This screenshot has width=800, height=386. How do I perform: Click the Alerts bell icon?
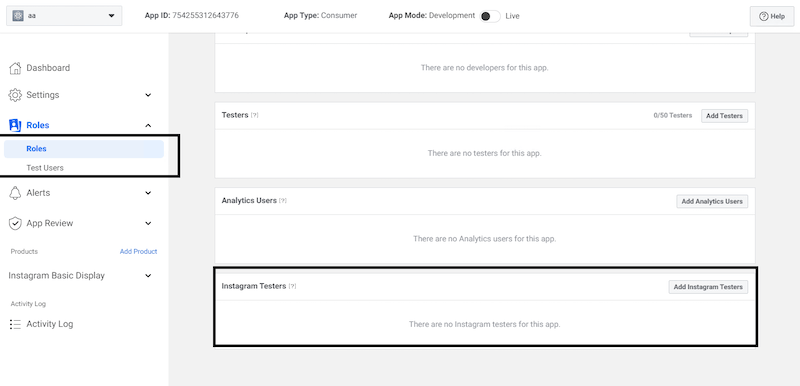15,193
